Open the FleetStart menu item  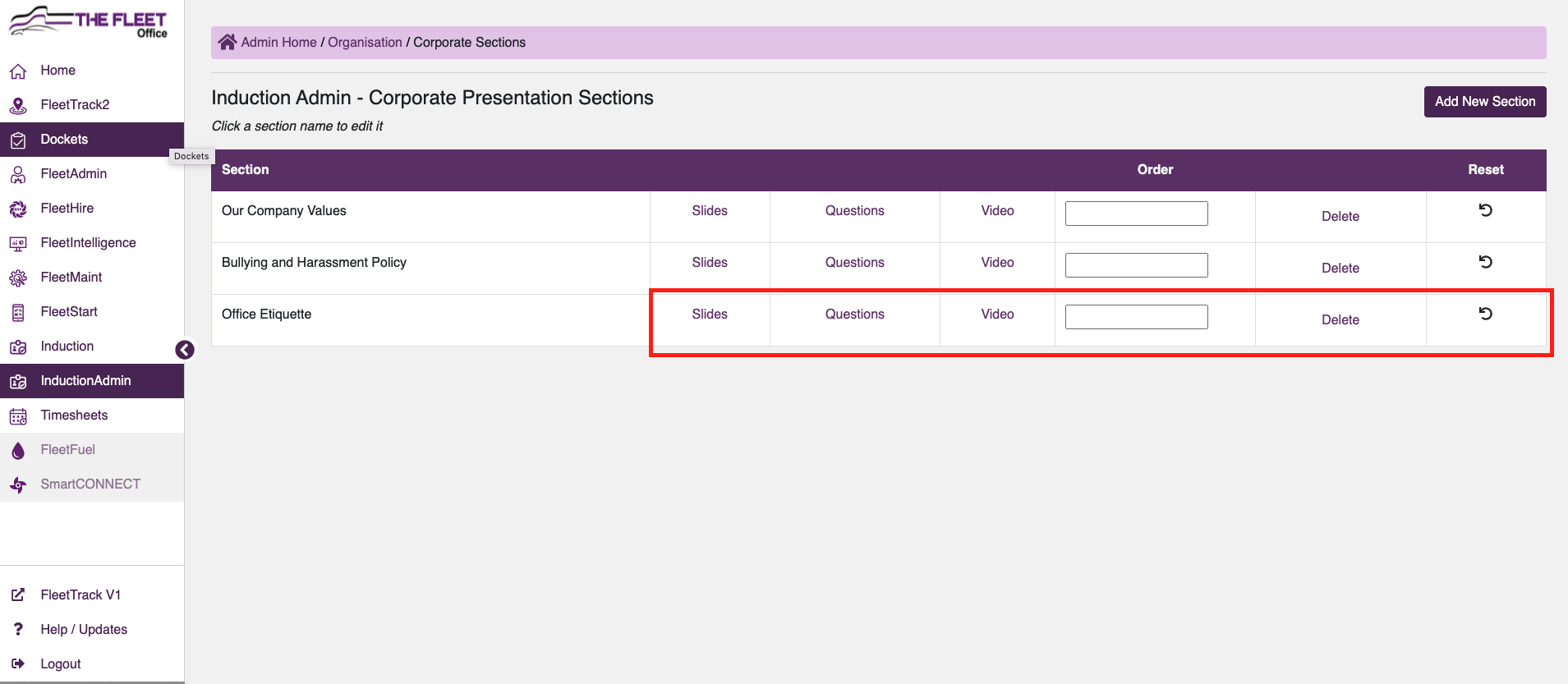click(x=92, y=312)
